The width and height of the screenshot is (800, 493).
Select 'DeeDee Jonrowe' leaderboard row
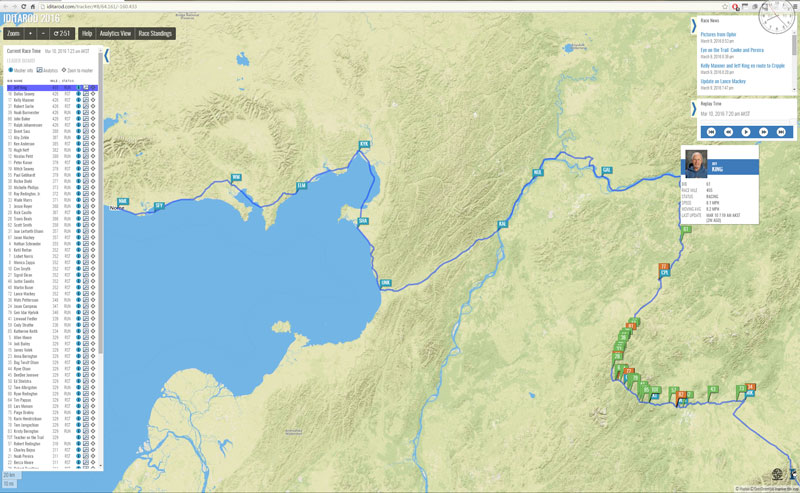[x=52, y=375]
